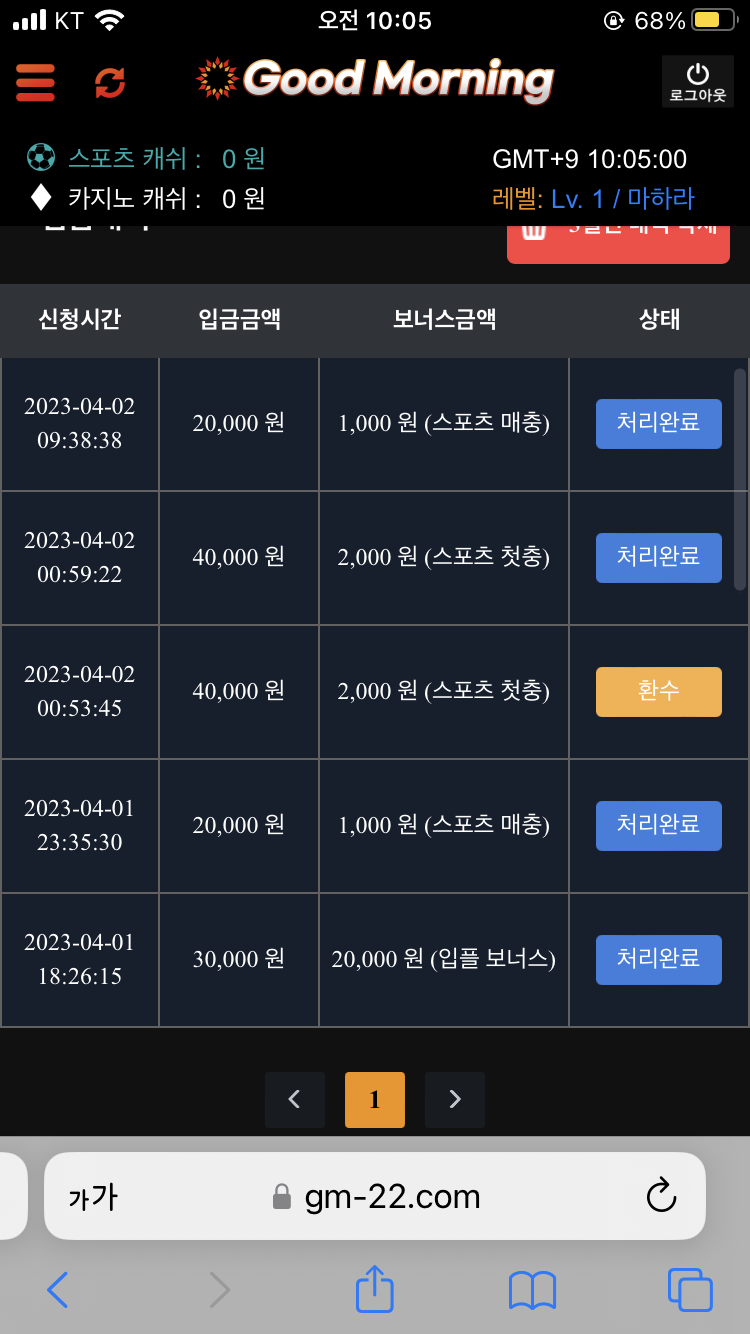Select page 1 in the pagination
The height and width of the screenshot is (1334, 750).
click(375, 1100)
